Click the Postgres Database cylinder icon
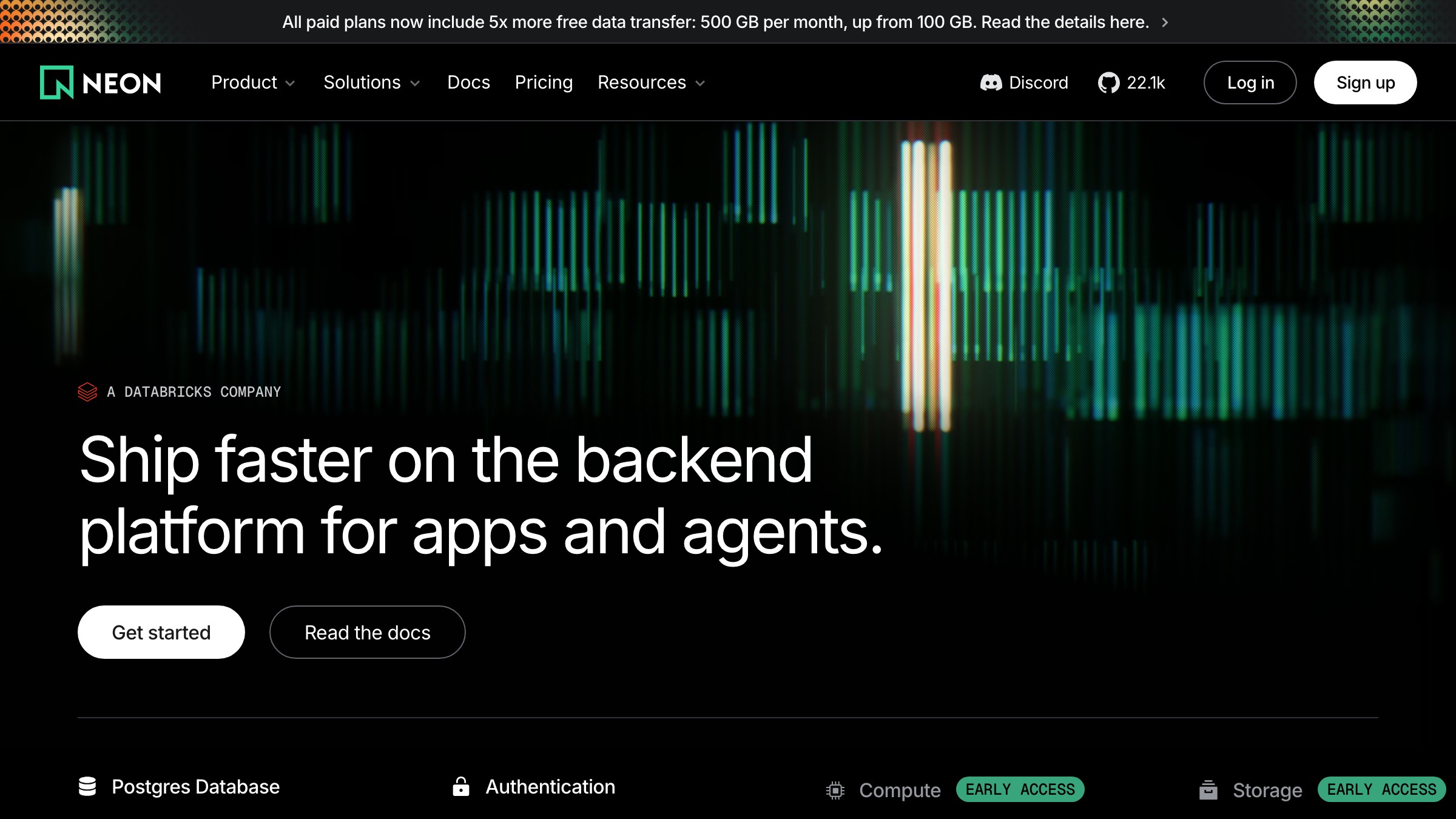 point(87,787)
